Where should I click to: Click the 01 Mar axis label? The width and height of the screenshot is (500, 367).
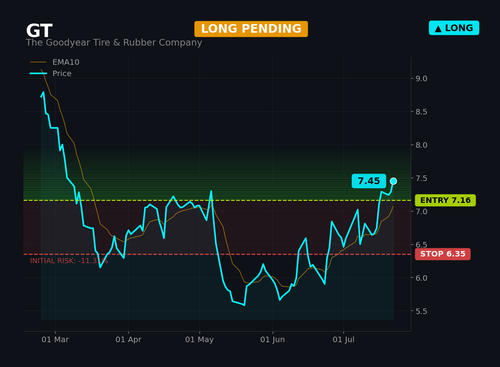(55, 340)
